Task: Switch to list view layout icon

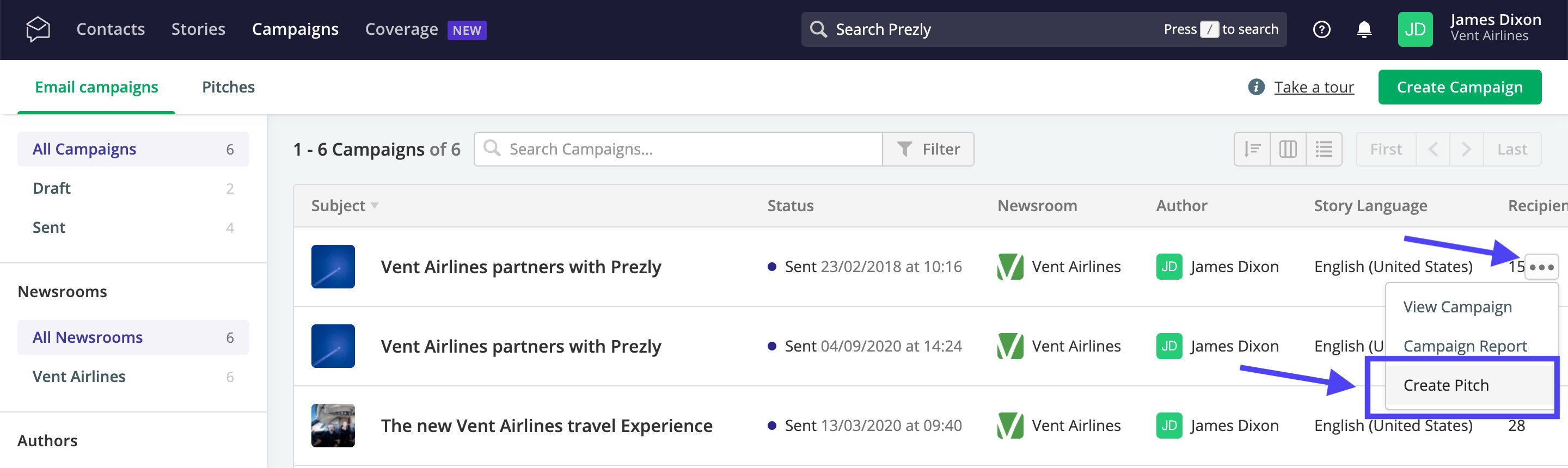Action: [1324, 149]
